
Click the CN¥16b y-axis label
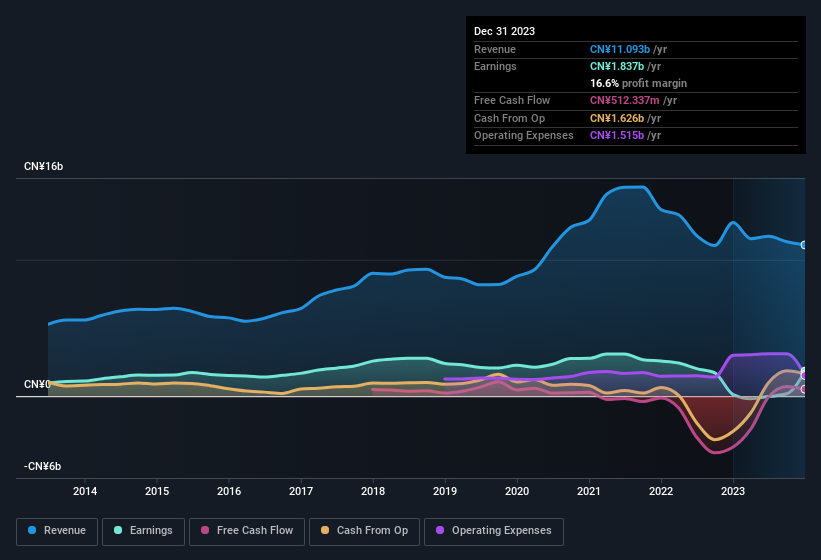(44, 166)
